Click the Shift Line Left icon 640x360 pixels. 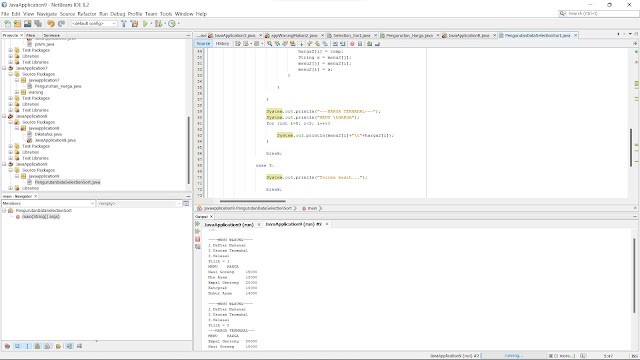pyautogui.click(x=335, y=43)
